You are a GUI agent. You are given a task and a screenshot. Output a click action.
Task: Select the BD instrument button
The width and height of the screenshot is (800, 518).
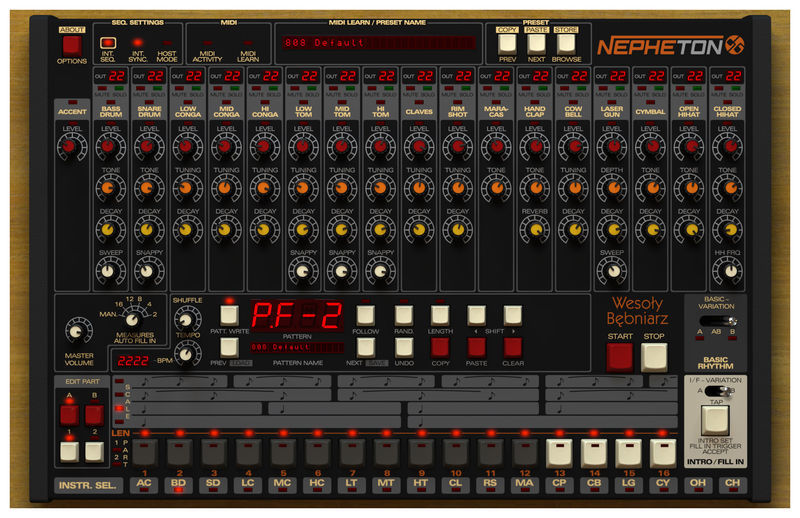click(178, 485)
